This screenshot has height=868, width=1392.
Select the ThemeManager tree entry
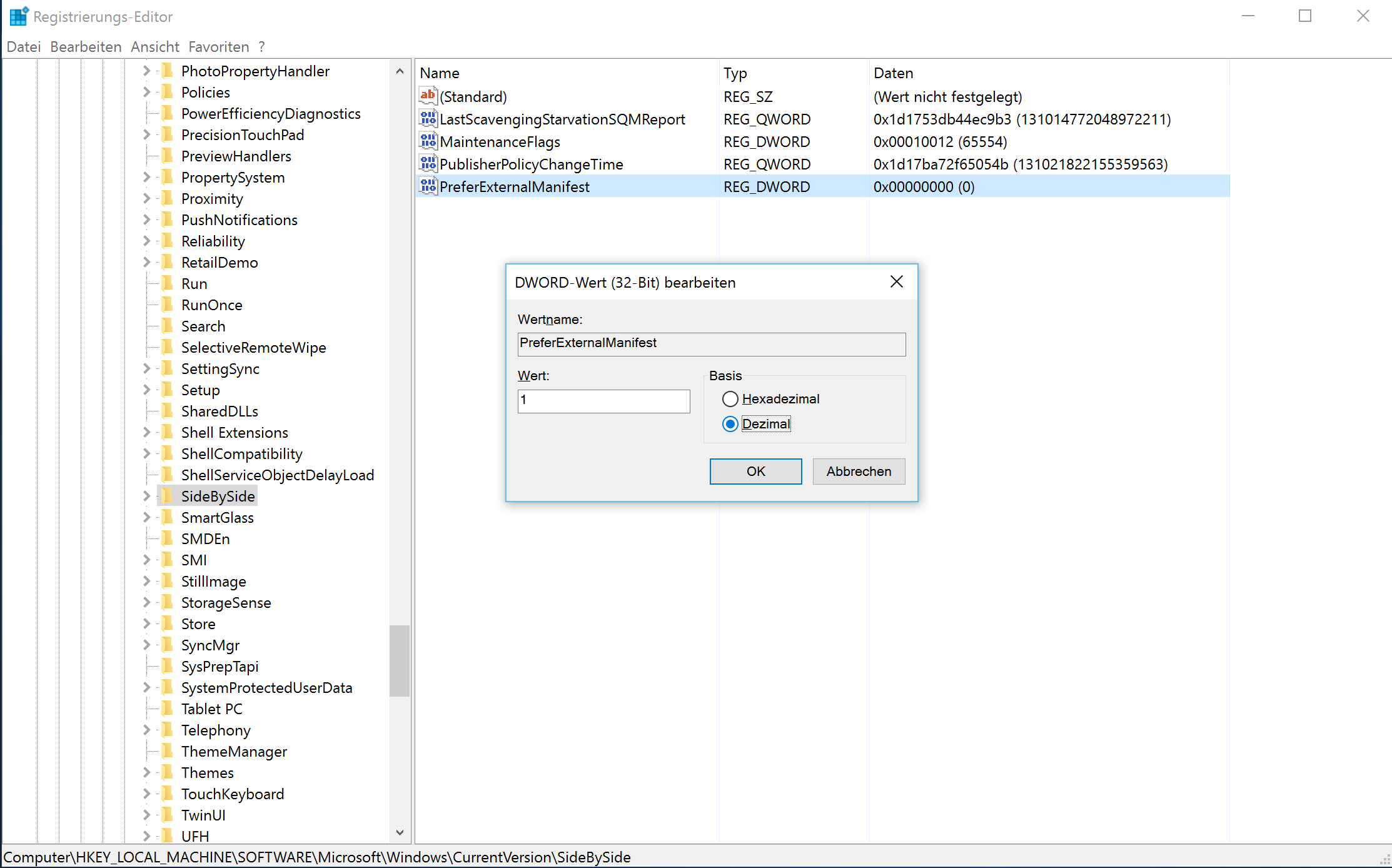tap(234, 751)
